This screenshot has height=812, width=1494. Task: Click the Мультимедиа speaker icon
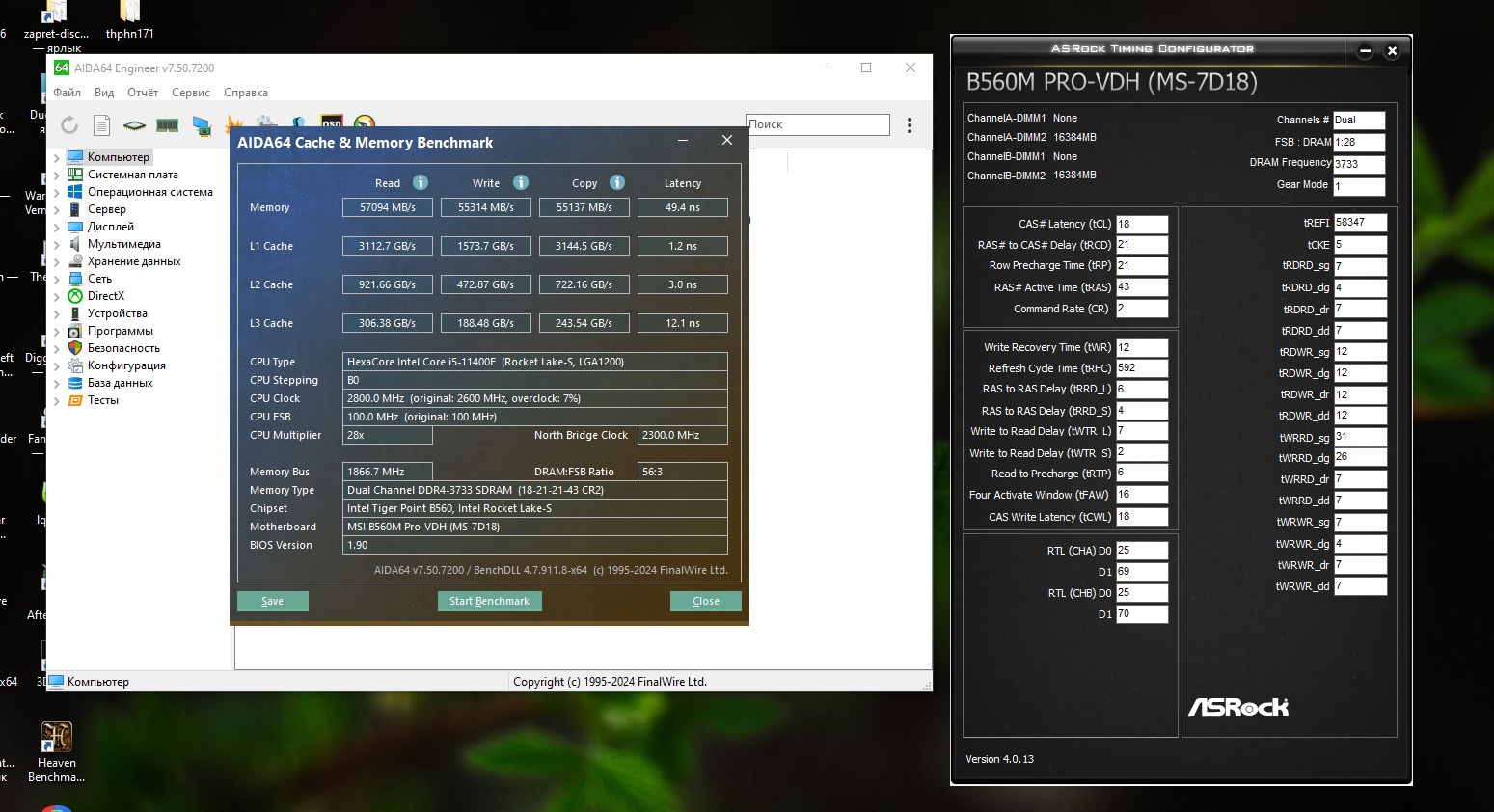click(75, 244)
